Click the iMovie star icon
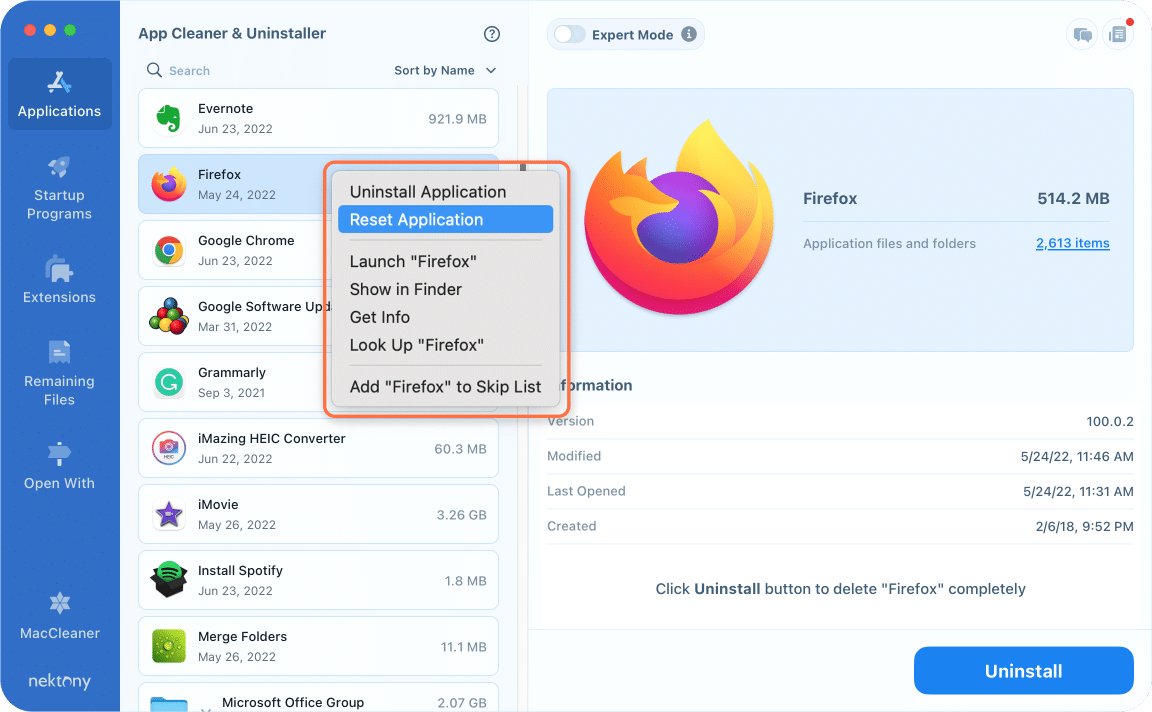1152x712 pixels. [169, 514]
